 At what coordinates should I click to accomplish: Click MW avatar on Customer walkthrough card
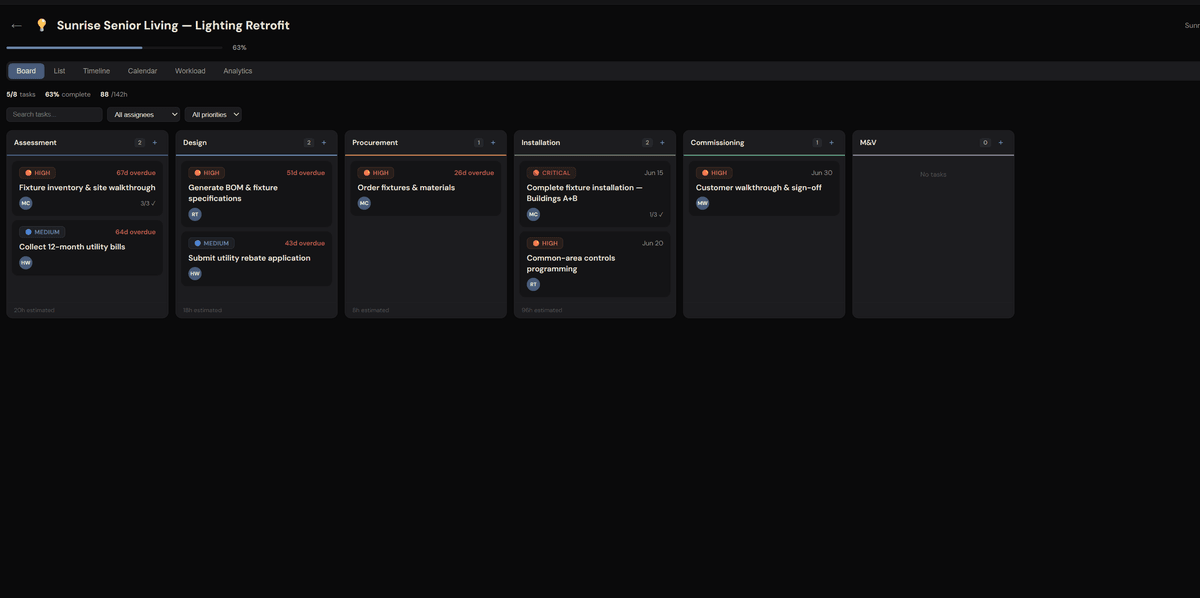[x=703, y=203]
